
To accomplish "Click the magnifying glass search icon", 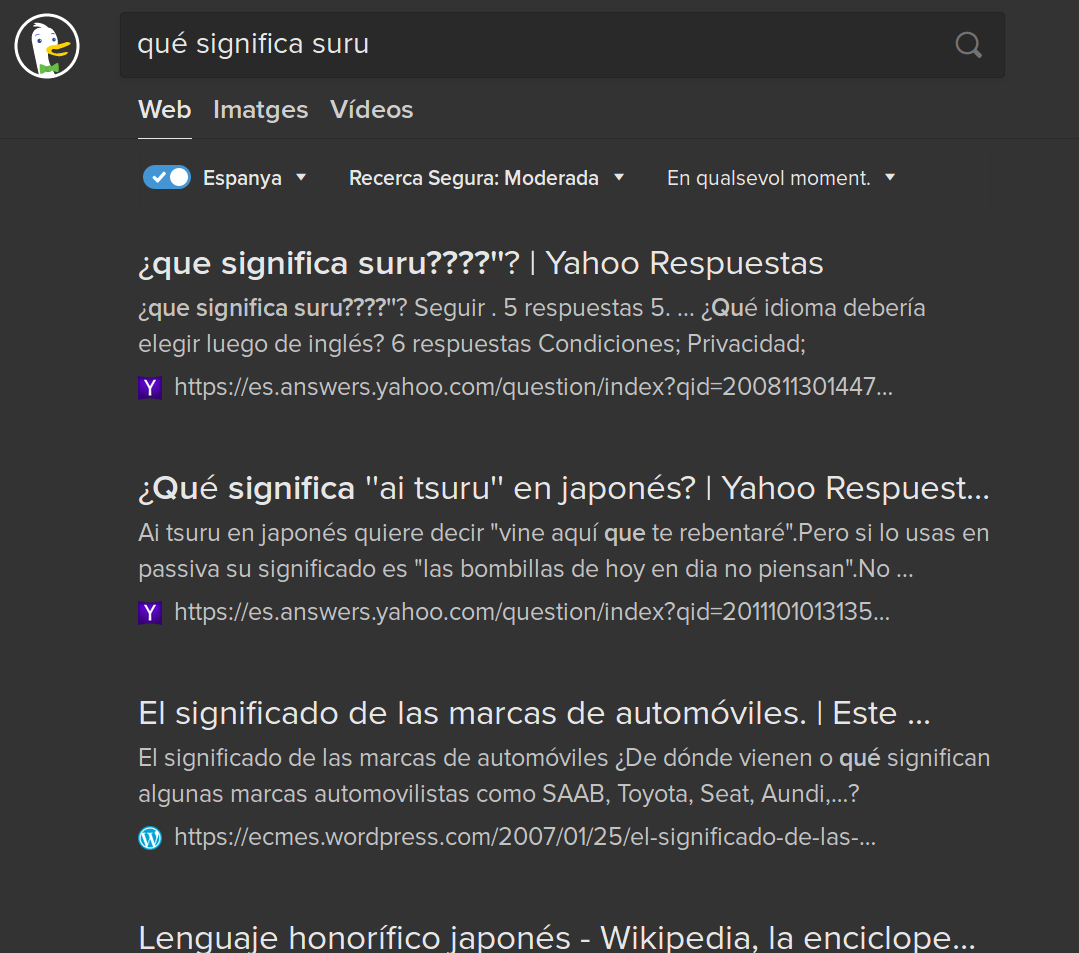I will (968, 45).
